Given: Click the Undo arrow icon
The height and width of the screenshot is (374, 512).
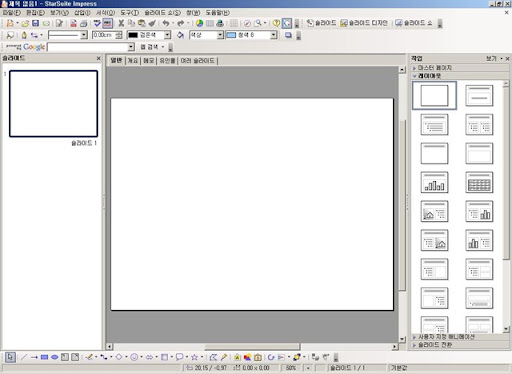Looking at the screenshot, I should [x=166, y=23].
